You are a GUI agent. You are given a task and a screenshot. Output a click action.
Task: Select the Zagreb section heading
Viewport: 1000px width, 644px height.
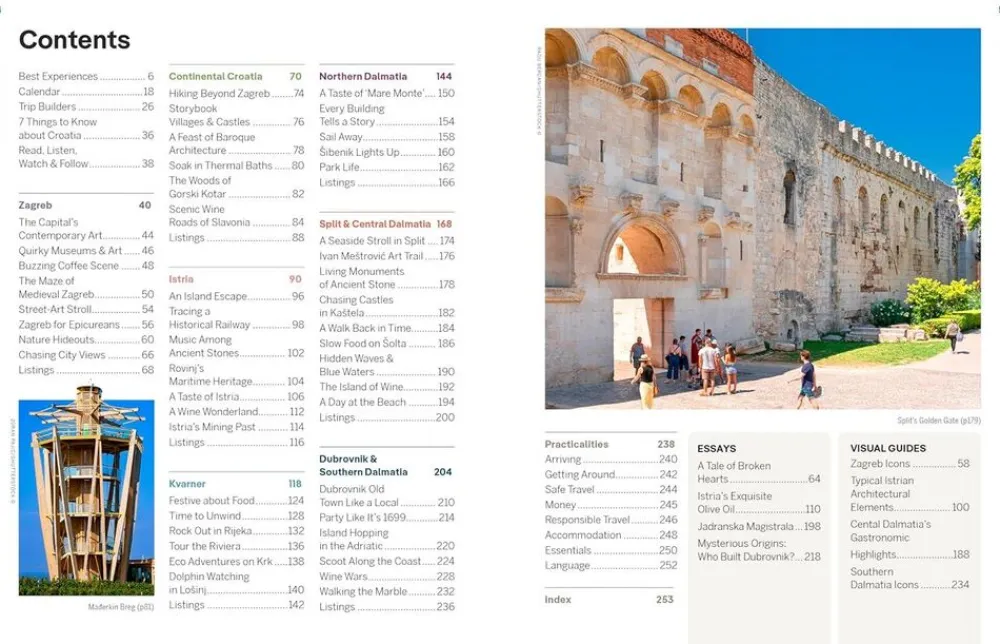[36, 205]
